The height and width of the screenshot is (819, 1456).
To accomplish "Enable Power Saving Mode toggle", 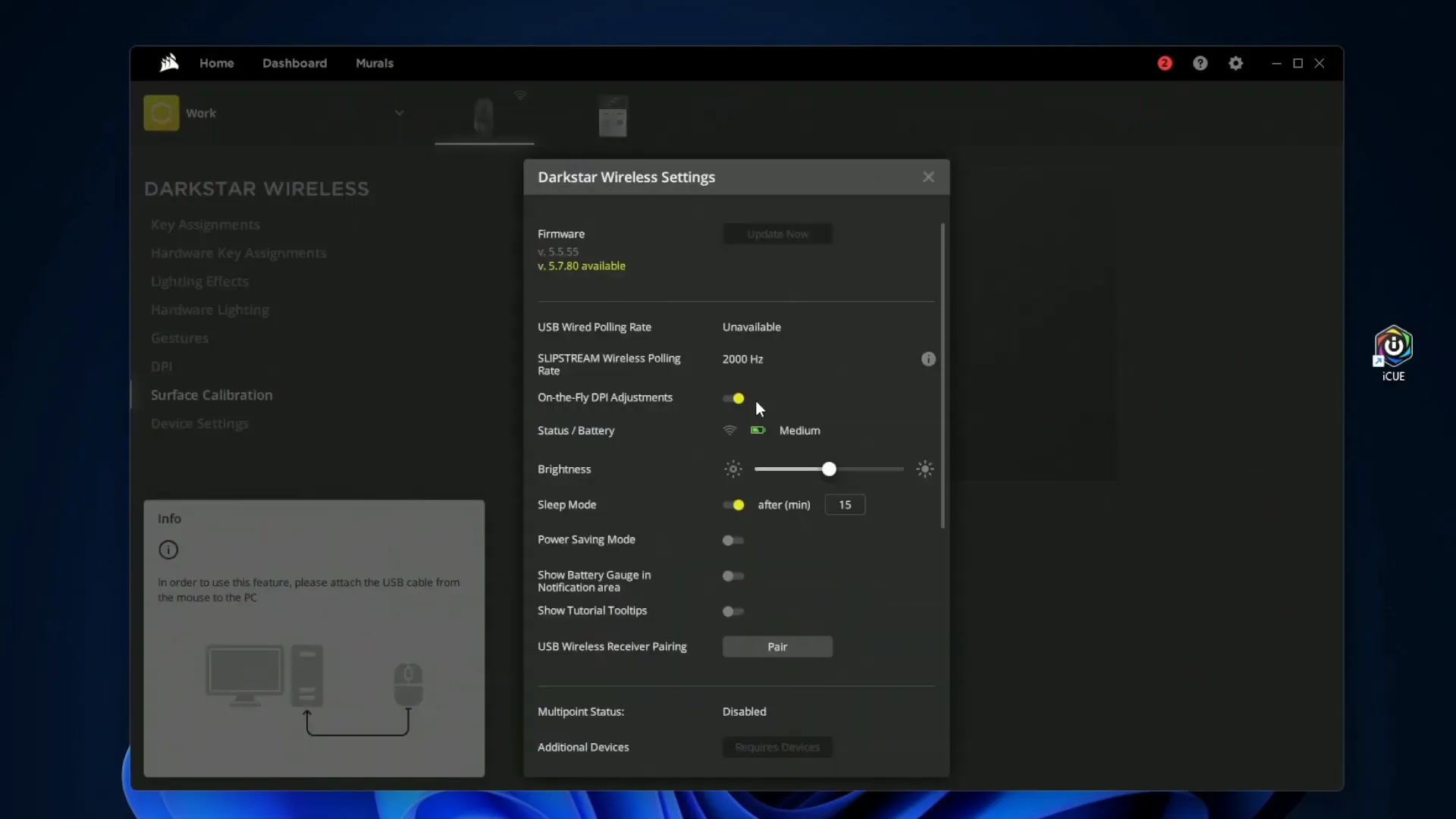I will (x=733, y=540).
